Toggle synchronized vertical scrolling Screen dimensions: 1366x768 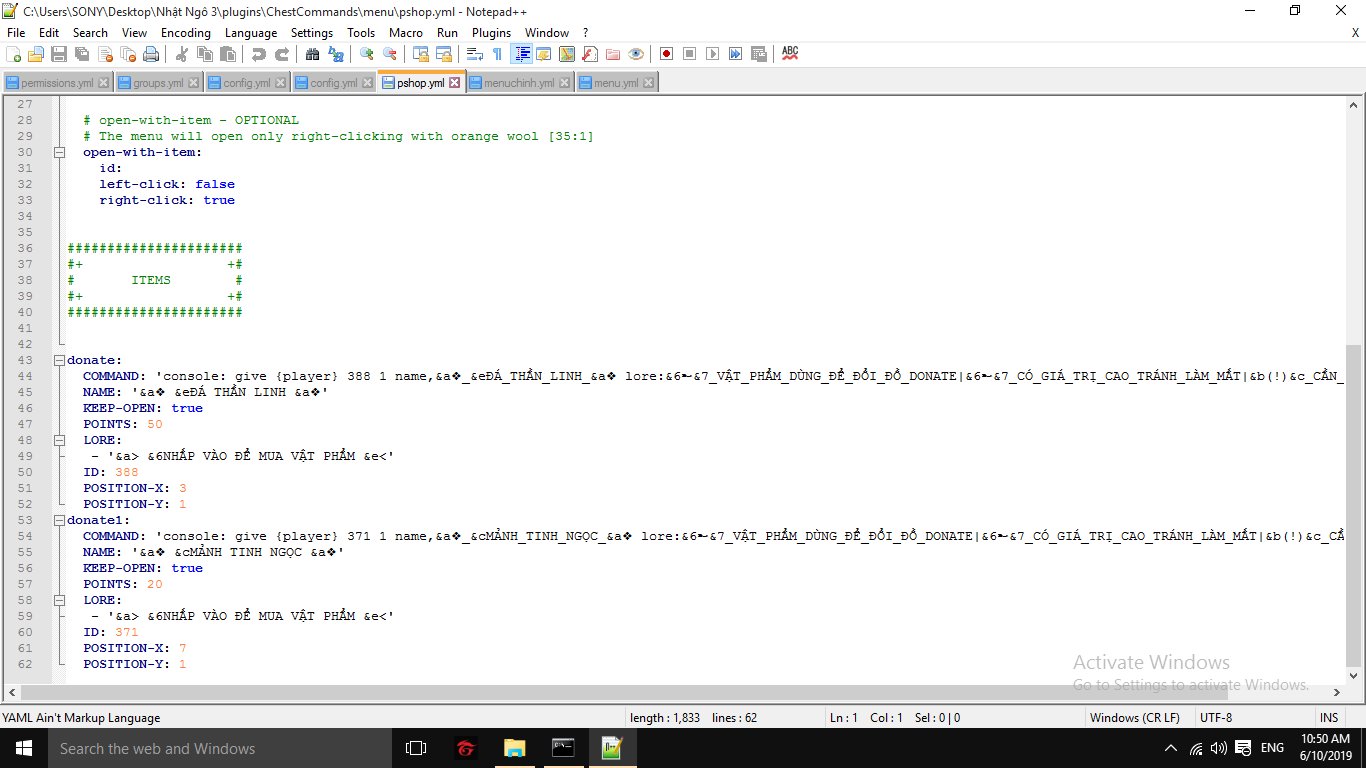[x=421, y=54]
